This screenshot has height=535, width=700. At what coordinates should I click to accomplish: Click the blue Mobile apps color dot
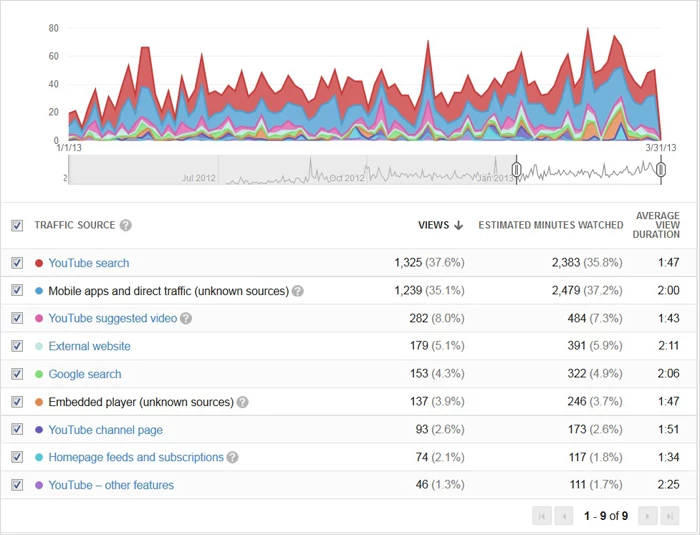[x=39, y=291]
